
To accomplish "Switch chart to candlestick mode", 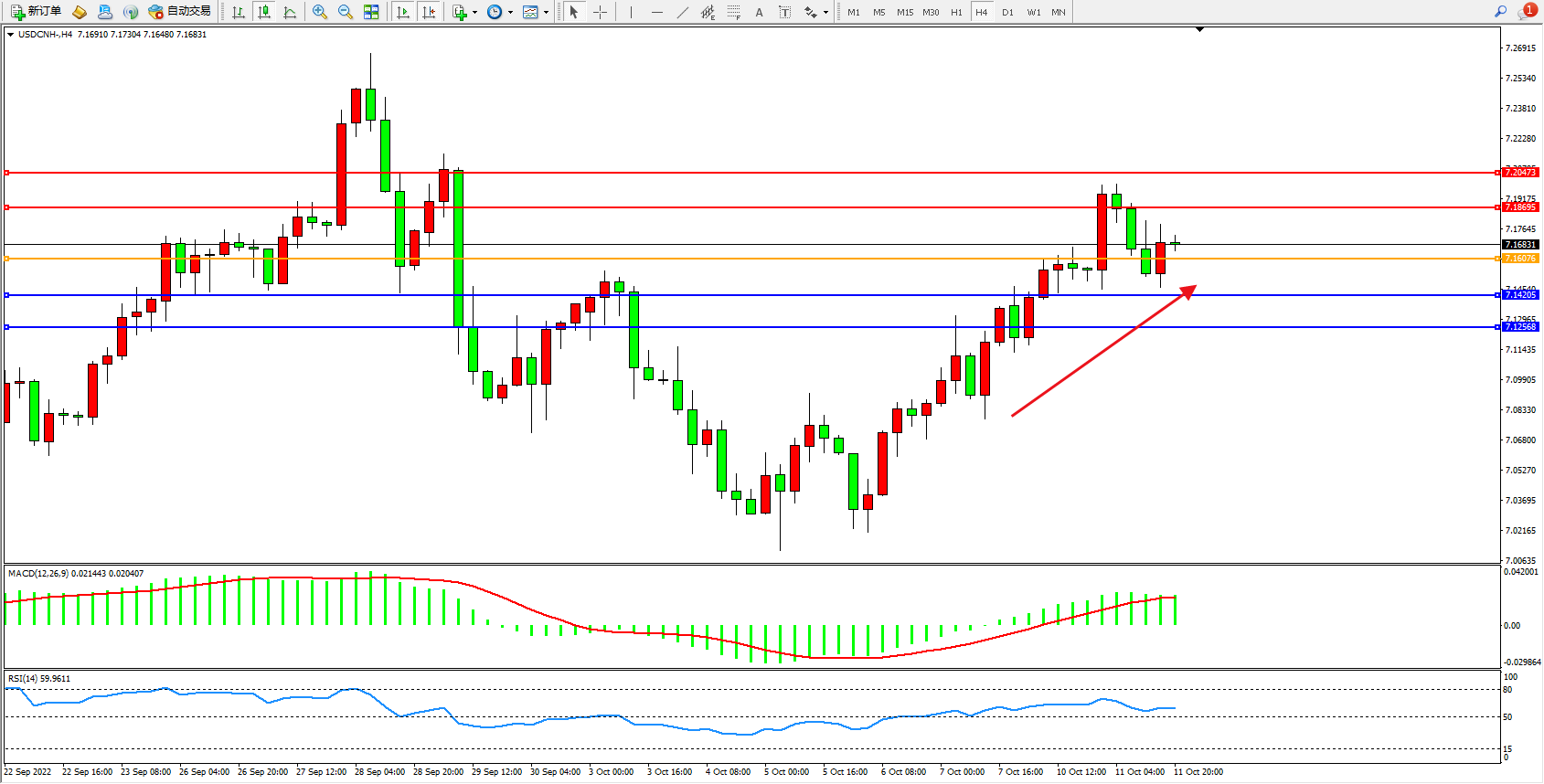I will pos(264,12).
